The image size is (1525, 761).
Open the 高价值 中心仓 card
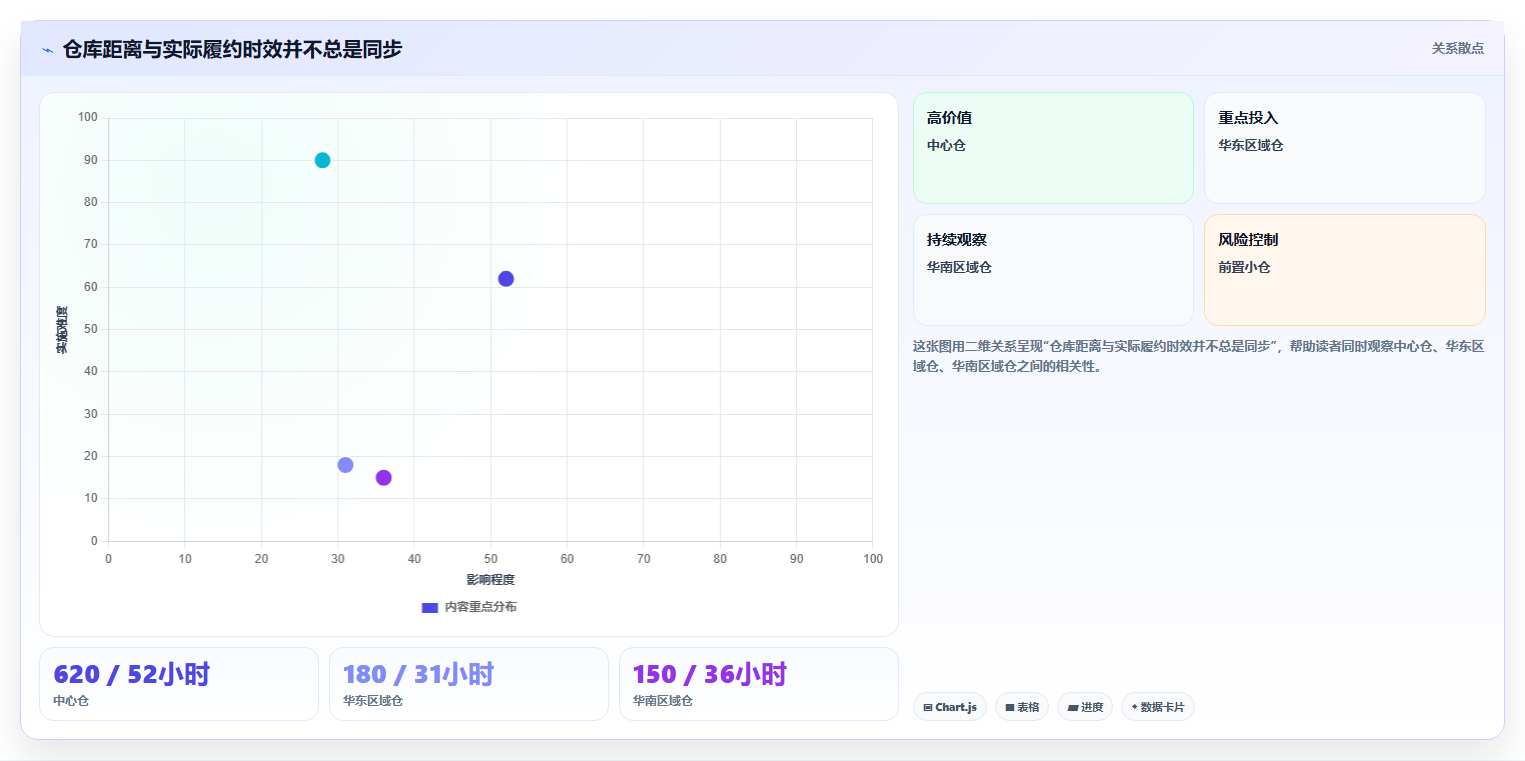coord(1053,148)
